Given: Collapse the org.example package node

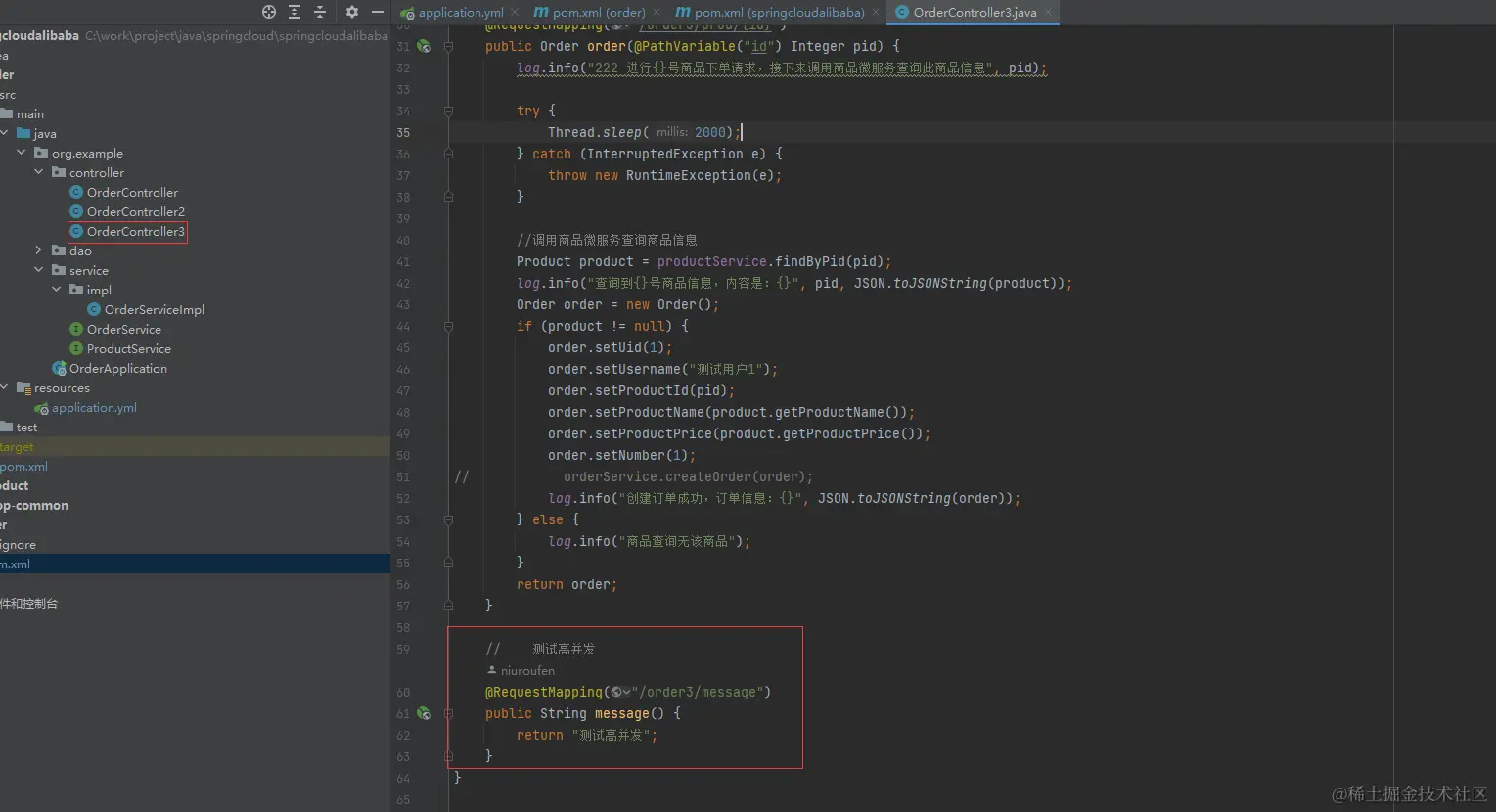Looking at the screenshot, I should [x=22, y=154].
